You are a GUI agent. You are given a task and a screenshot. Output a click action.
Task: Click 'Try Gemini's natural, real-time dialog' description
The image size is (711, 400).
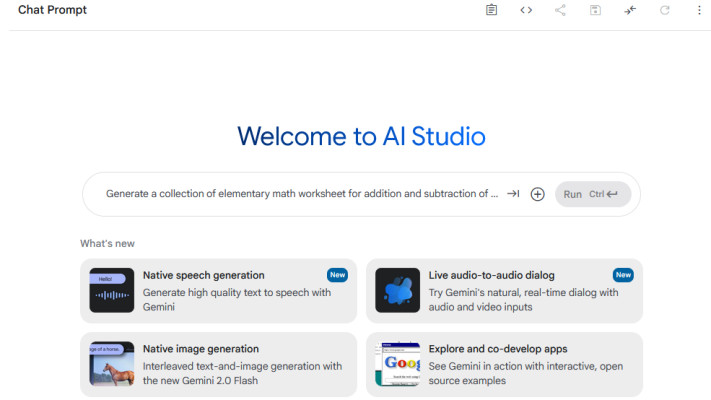coord(523,299)
